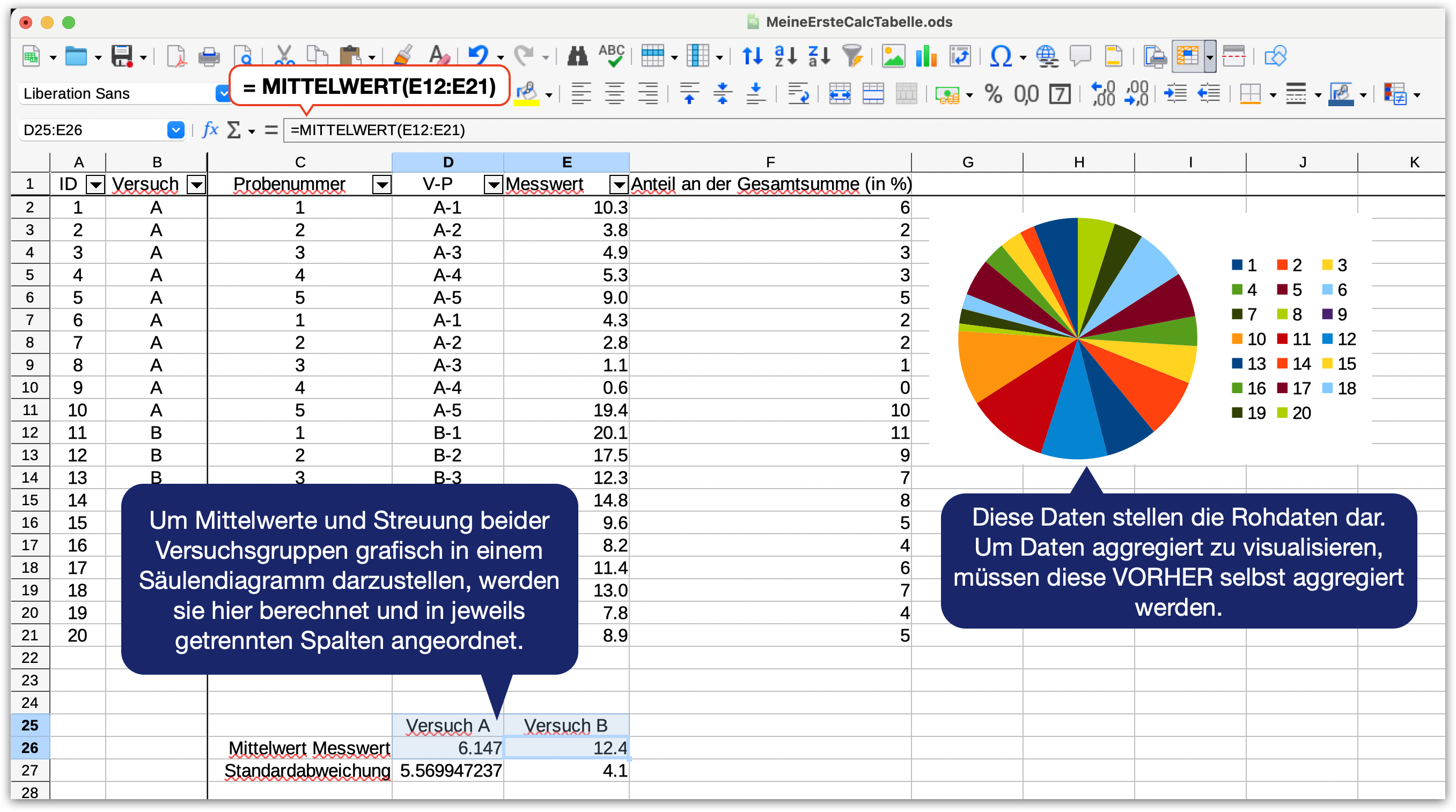1456x812 pixels.
Task: Expand the Name Box dropdown arrow
Action: tap(176, 130)
